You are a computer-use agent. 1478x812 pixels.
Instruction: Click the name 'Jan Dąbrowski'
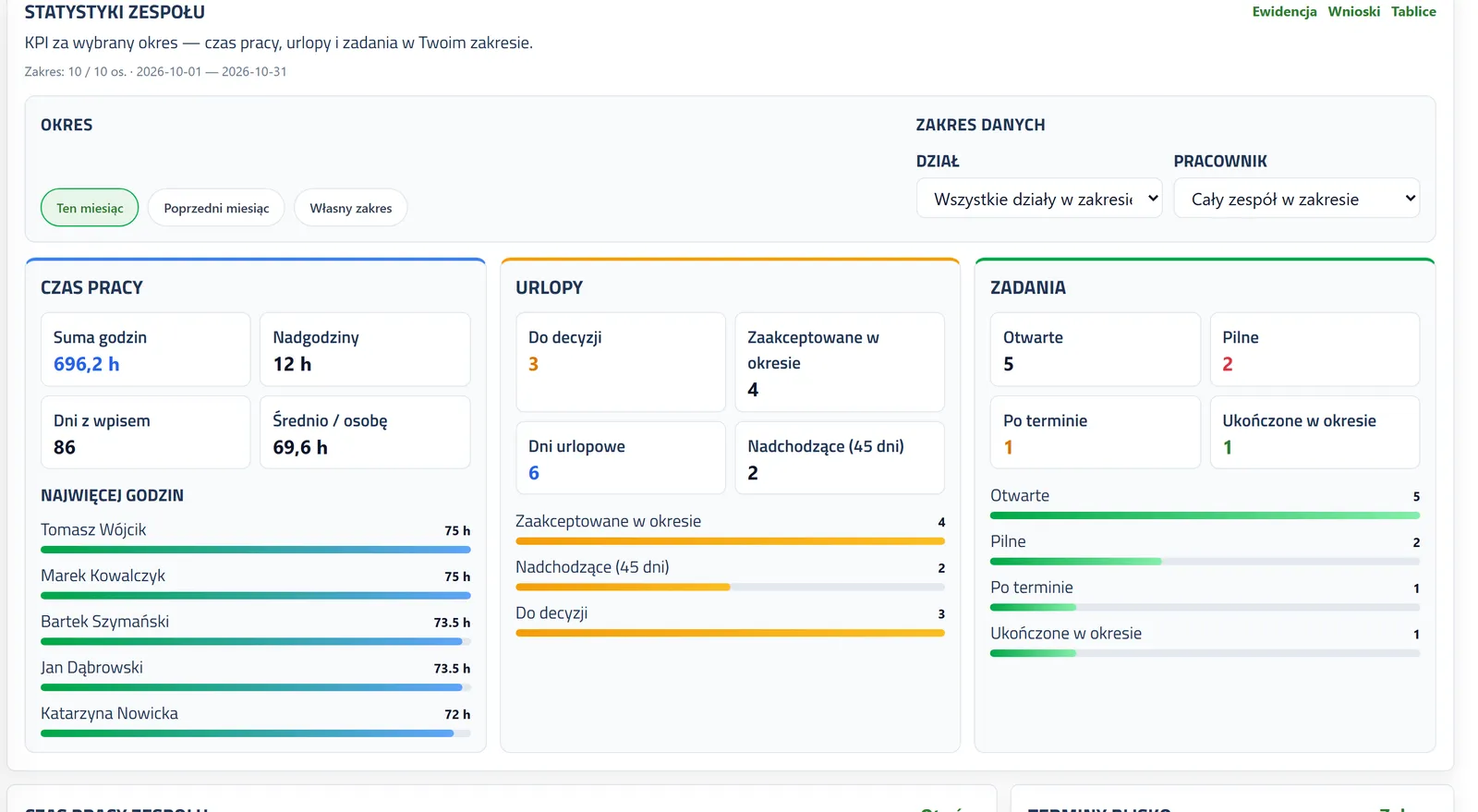pyautogui.click(x=91, y=668)
